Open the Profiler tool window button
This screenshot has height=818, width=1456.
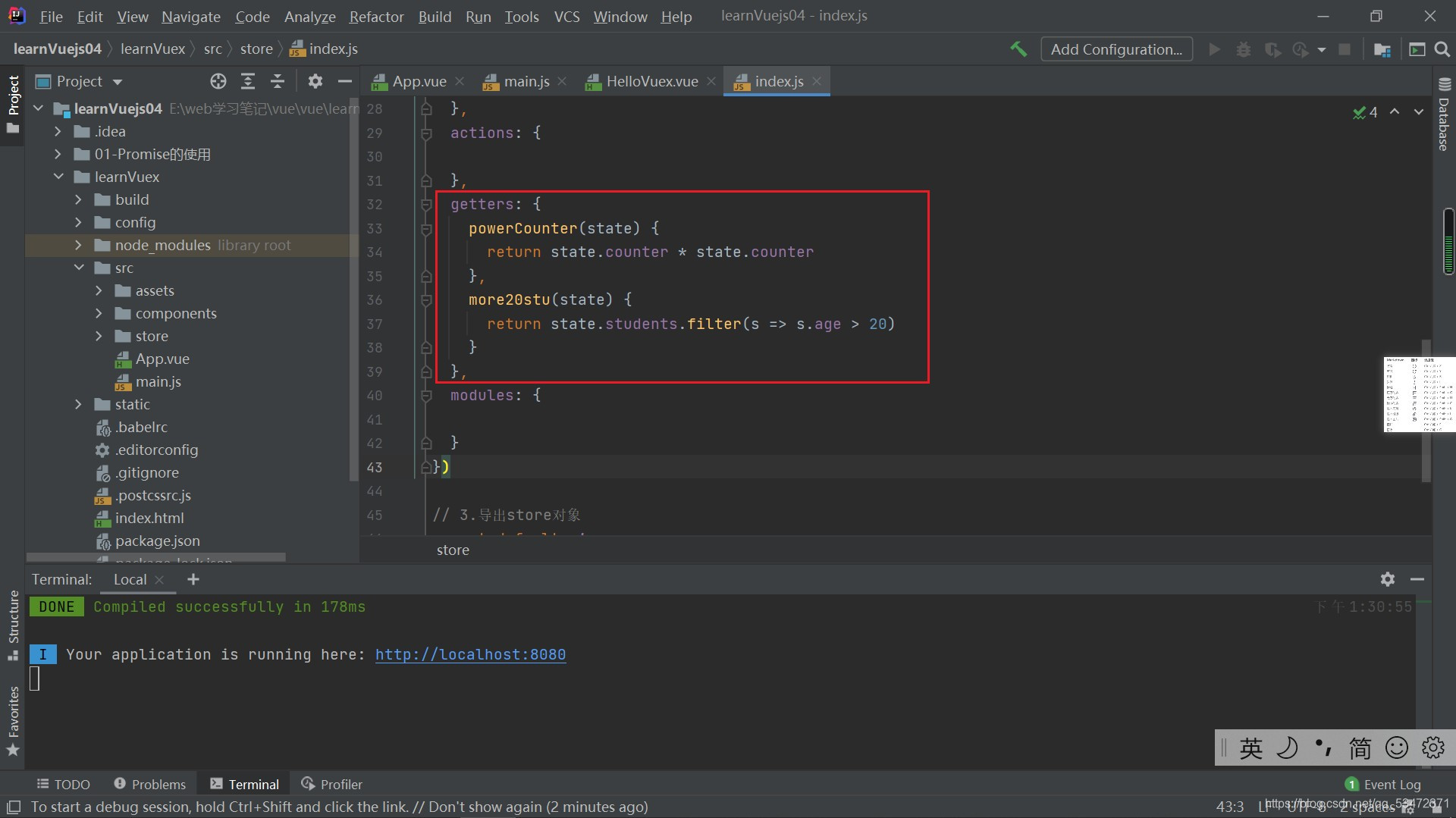tap(332, 784)
